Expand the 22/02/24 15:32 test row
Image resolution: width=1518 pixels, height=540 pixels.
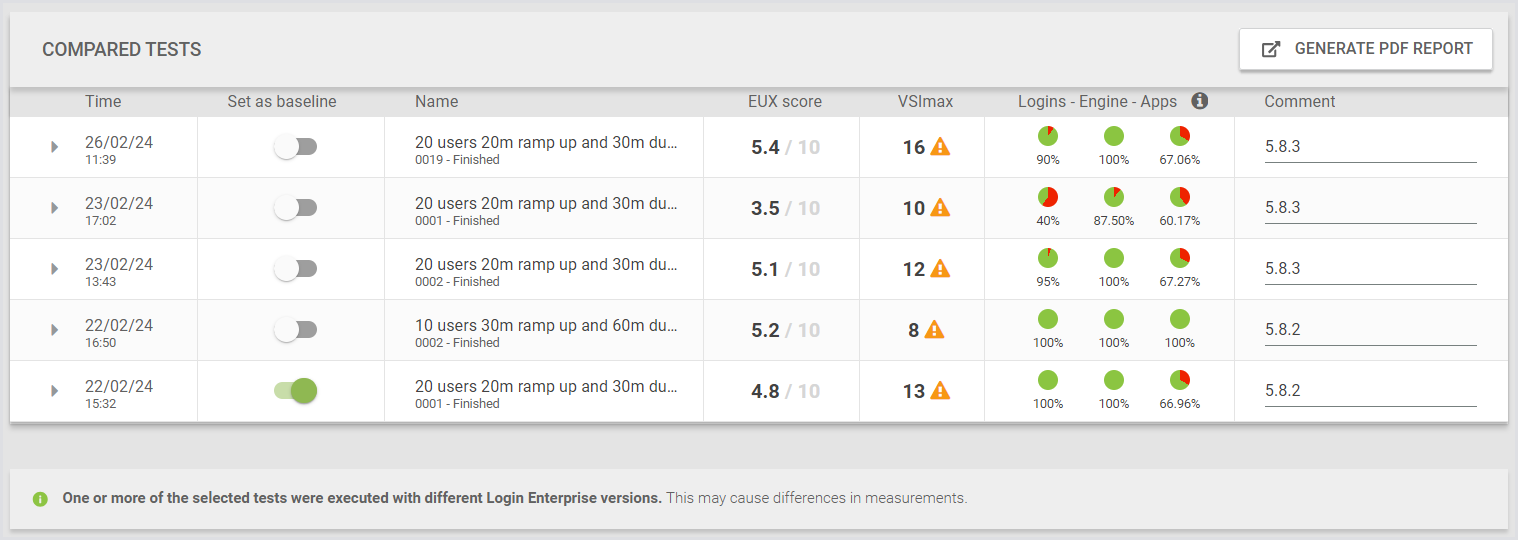pyautogui.click(x=55, y=391)
